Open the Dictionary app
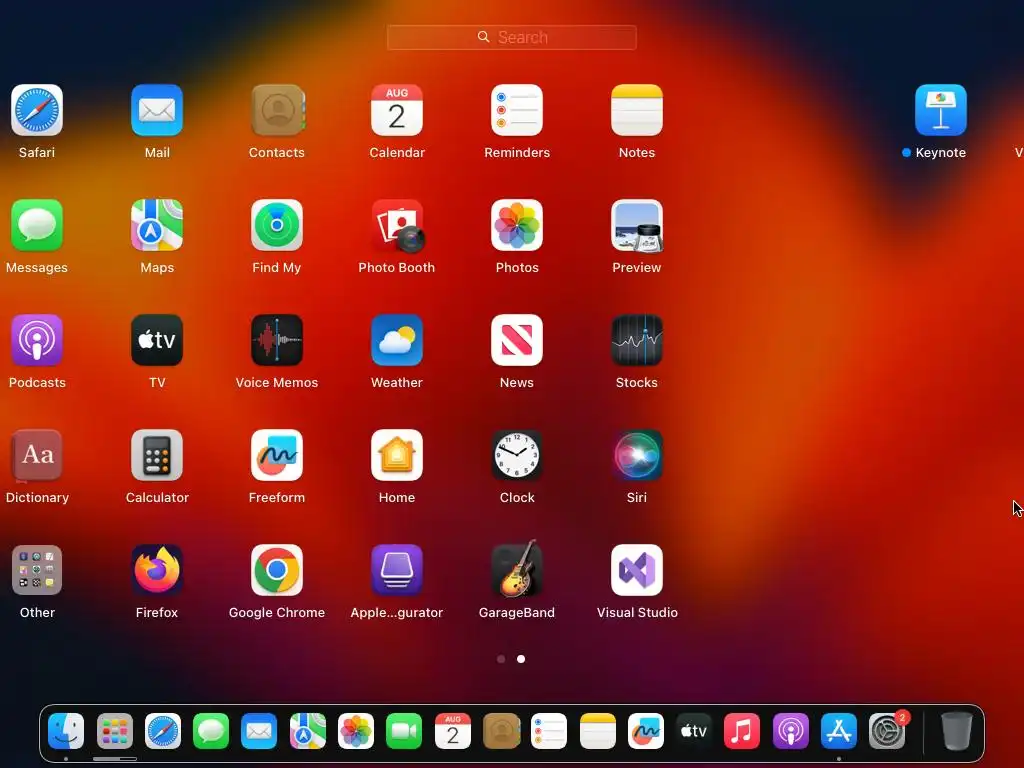 point(37,455)
